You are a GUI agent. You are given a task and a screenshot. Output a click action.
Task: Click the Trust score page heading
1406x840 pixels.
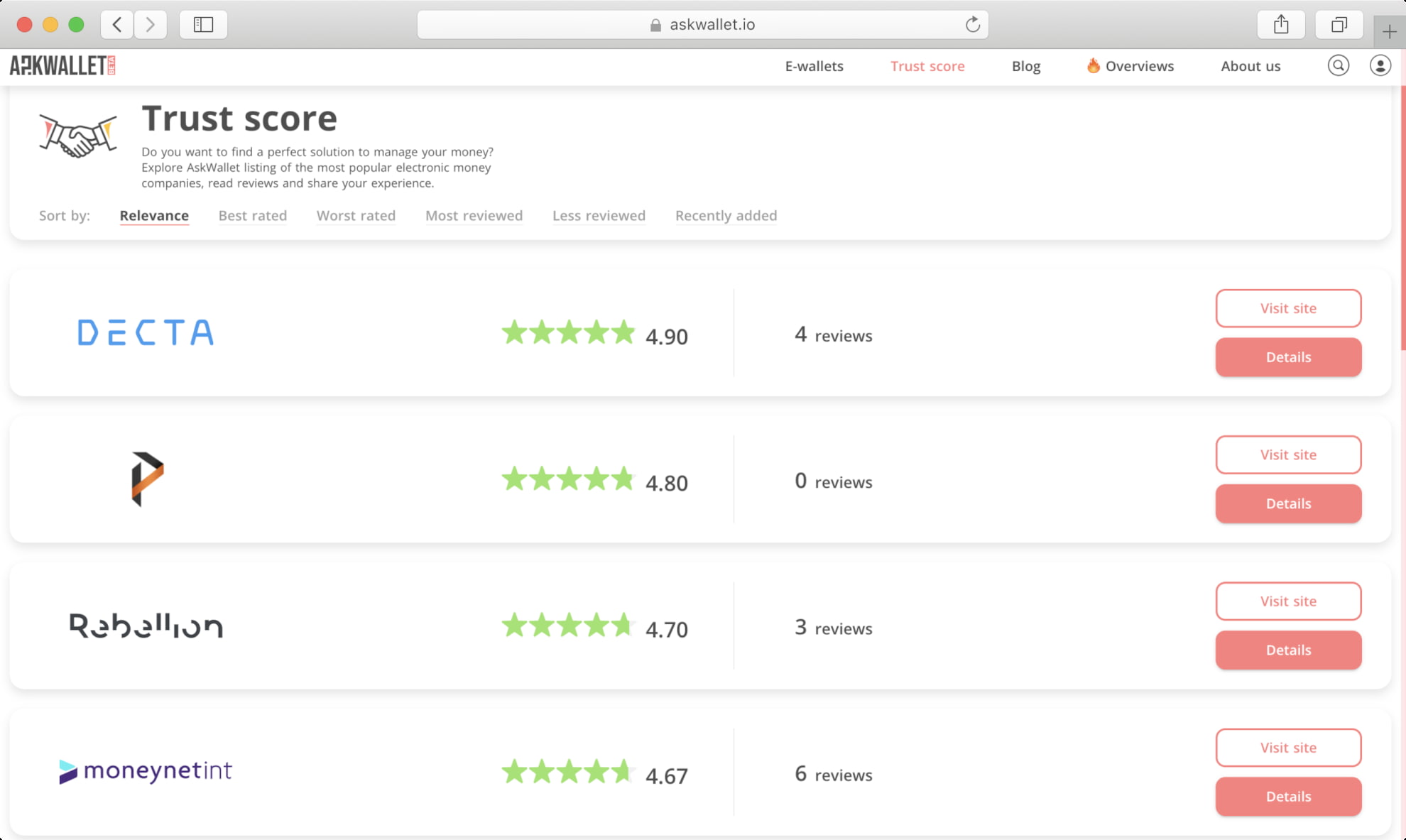239,118
